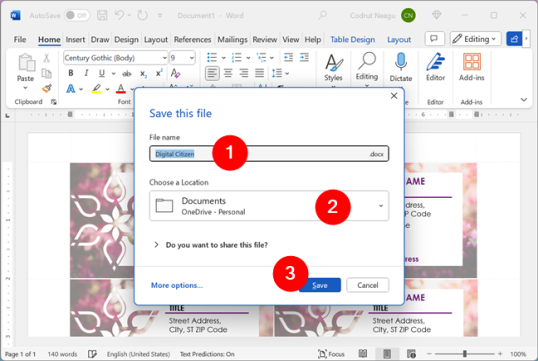Switch to the Design tab
The height and width of the screenshot is (361, 538).
(x=126, y=39)
